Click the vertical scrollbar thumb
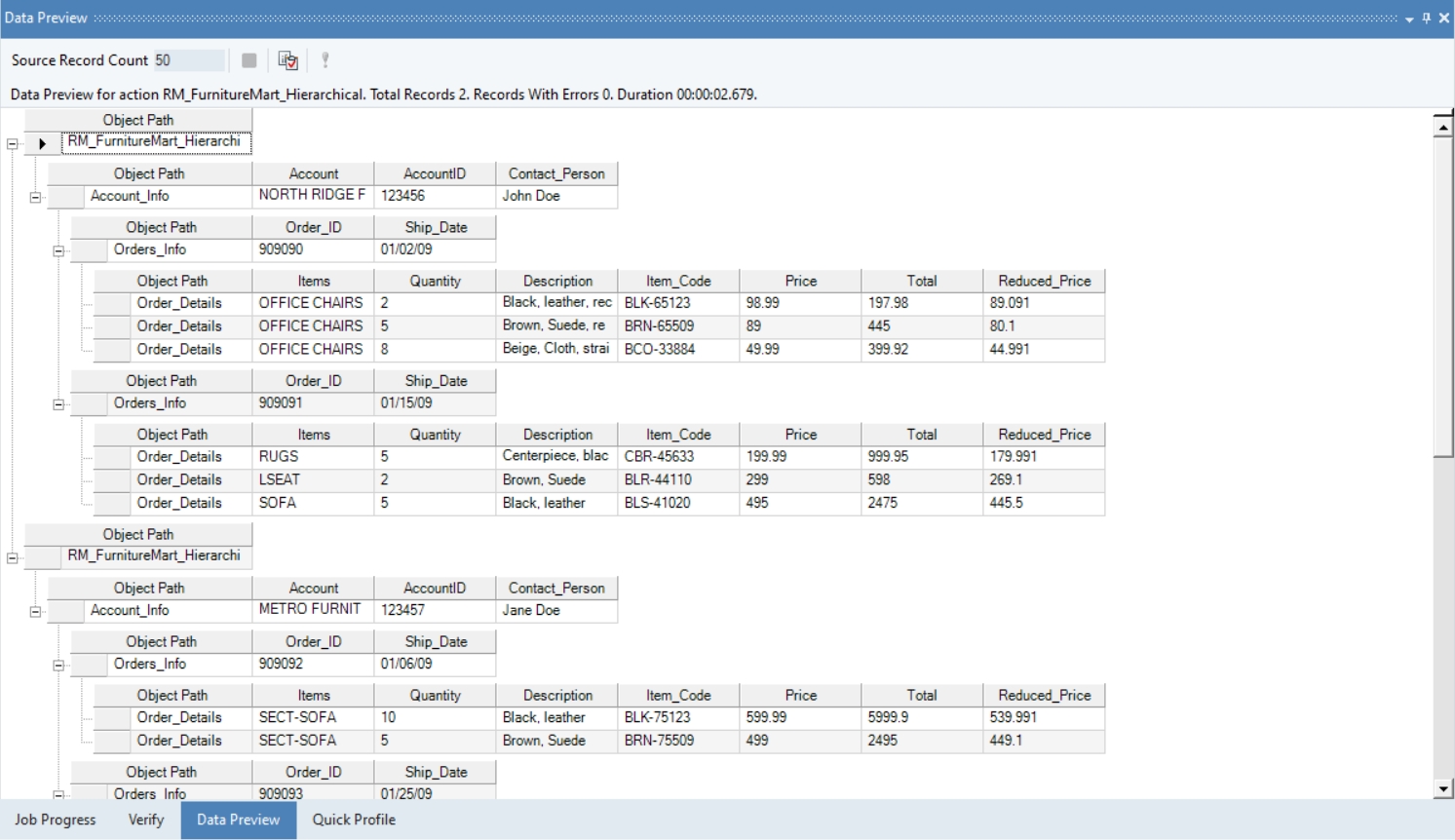 pos(1443,296)
